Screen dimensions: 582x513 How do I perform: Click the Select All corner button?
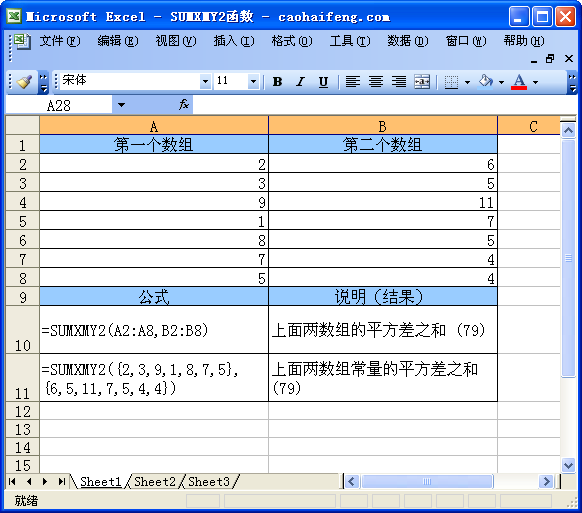23,125
